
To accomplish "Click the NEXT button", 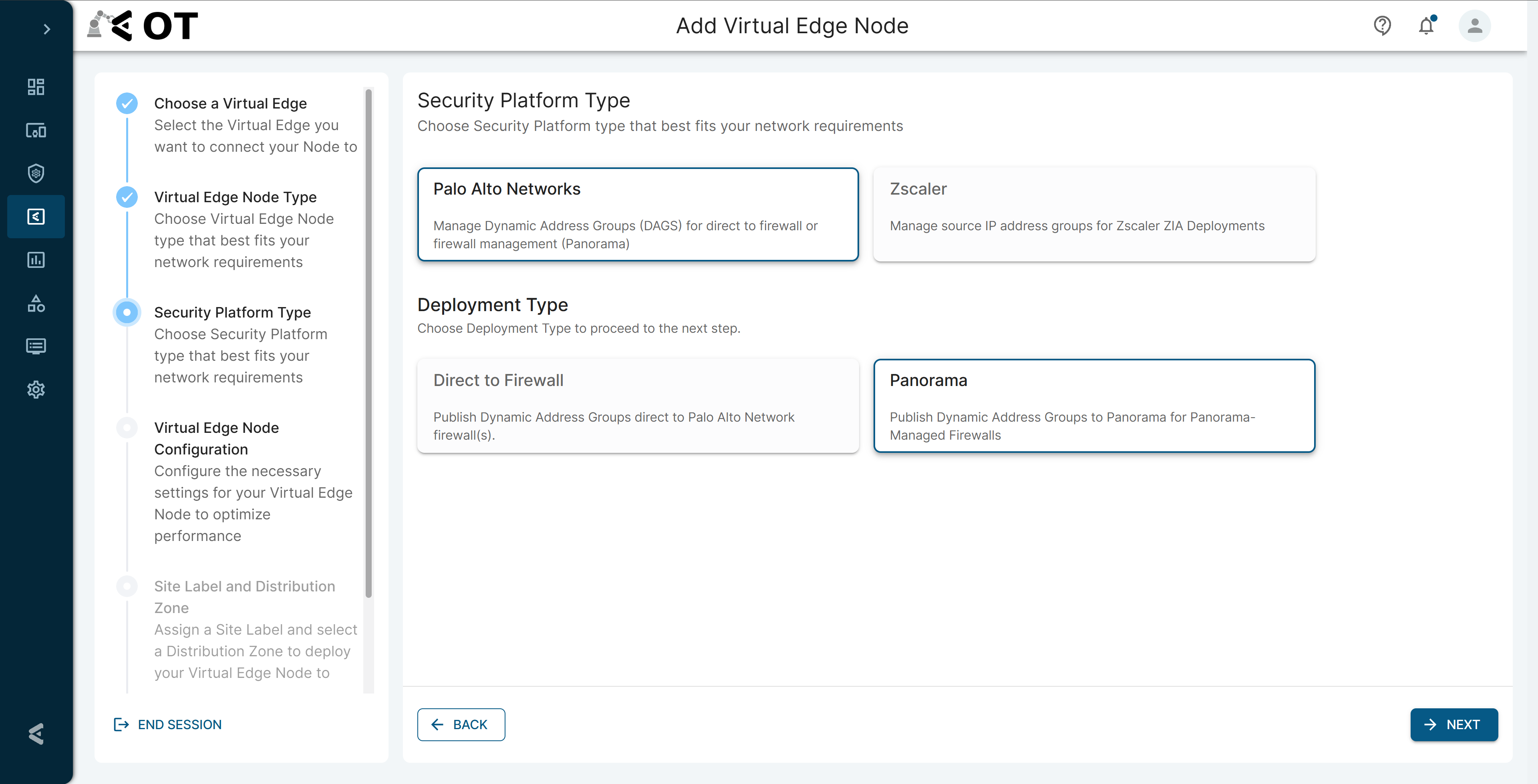I will 1454,724.
